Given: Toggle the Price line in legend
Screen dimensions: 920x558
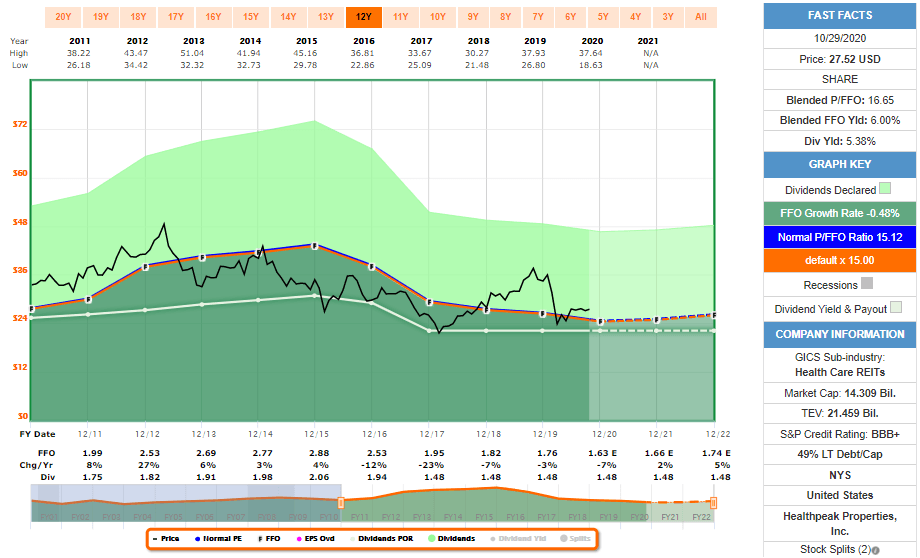Looking at the screenshot, I should pos(166,539).
